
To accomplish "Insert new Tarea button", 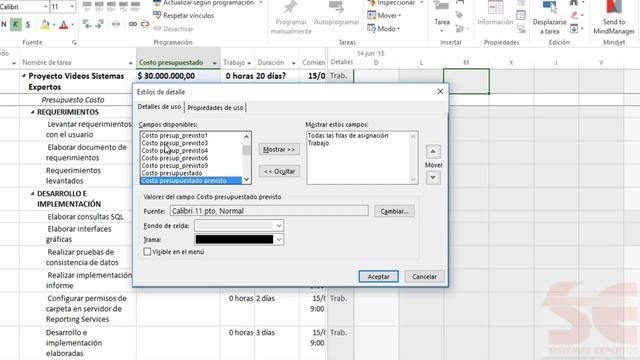I will click(442, 16).
